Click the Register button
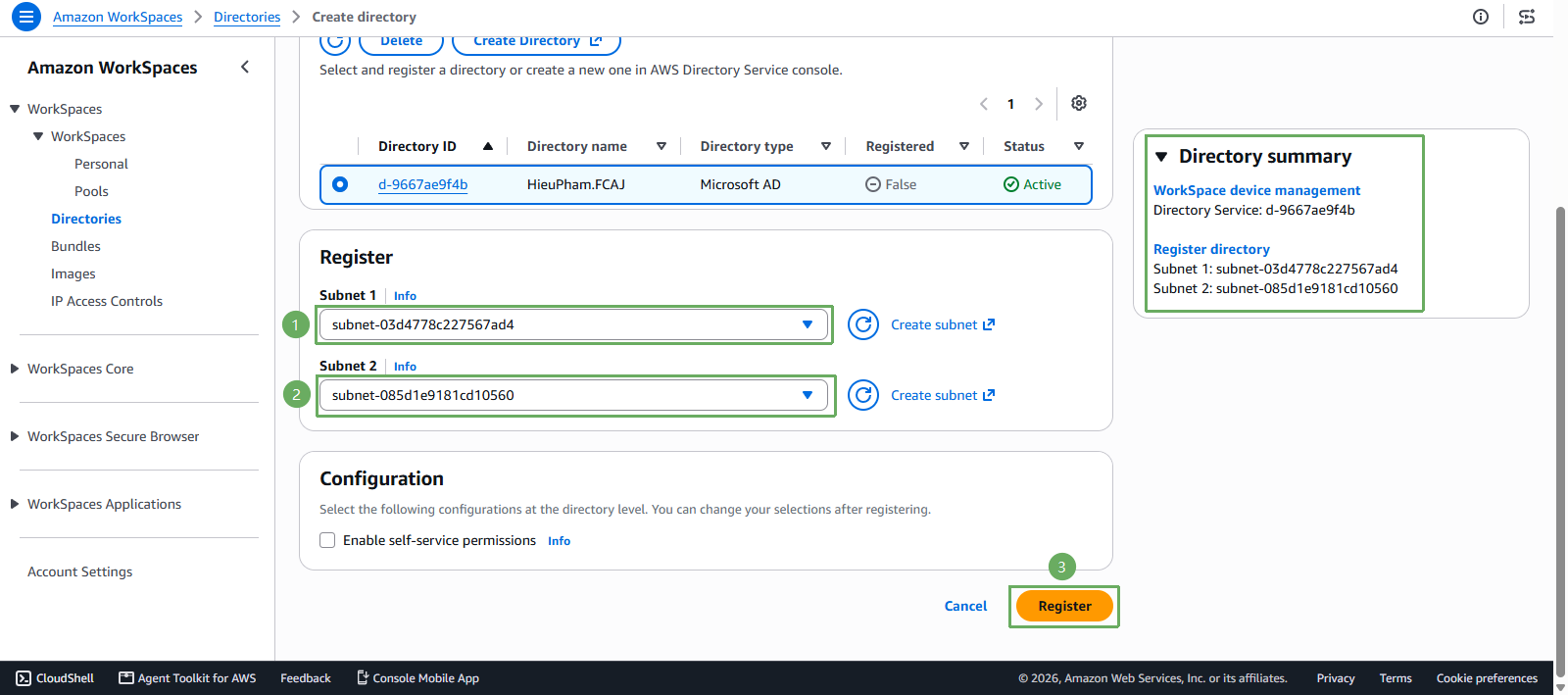1568x695 pixels. point(1064,606)
